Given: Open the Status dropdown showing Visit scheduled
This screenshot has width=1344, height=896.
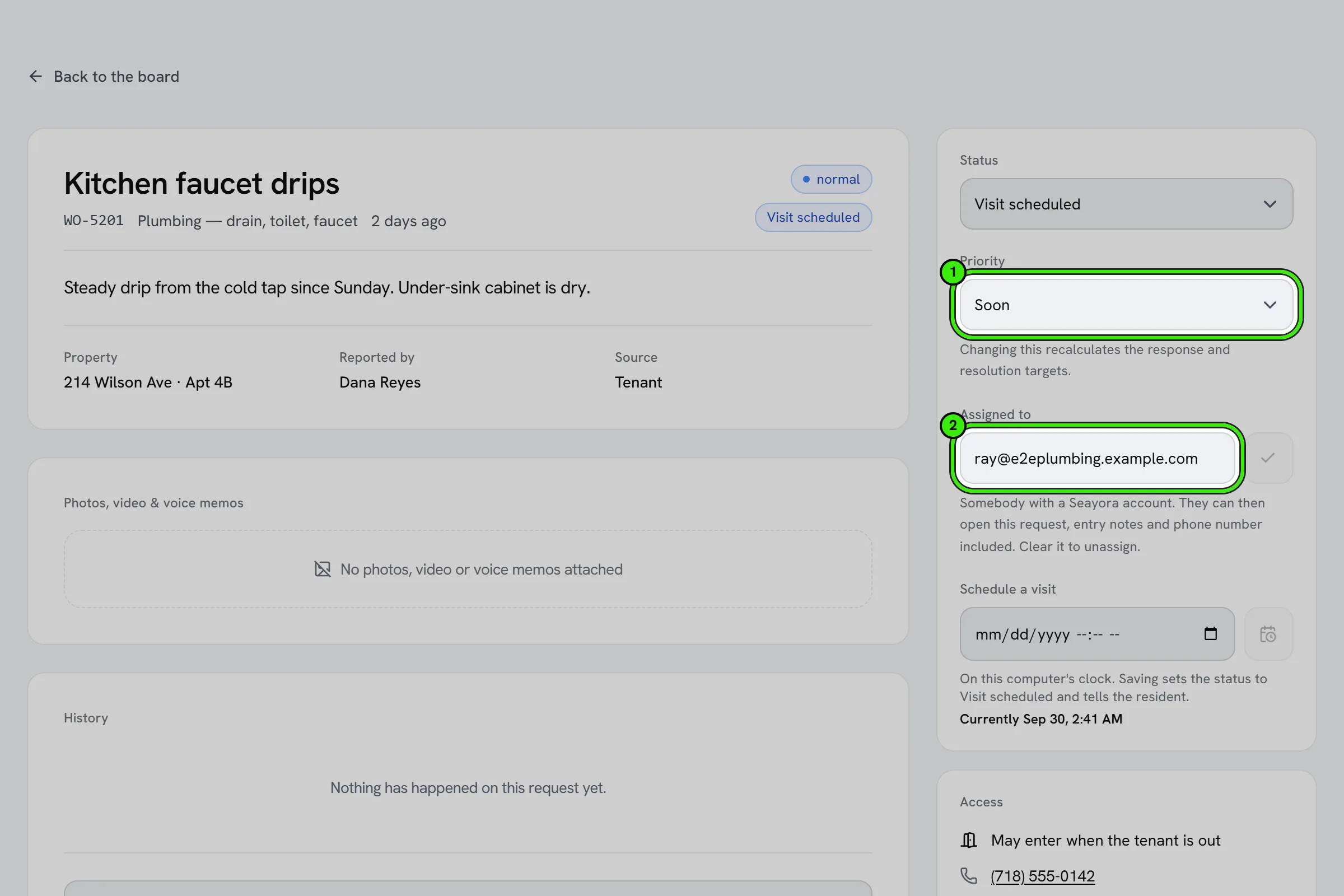Looking at the screenshot, I should click(1126, 204).
